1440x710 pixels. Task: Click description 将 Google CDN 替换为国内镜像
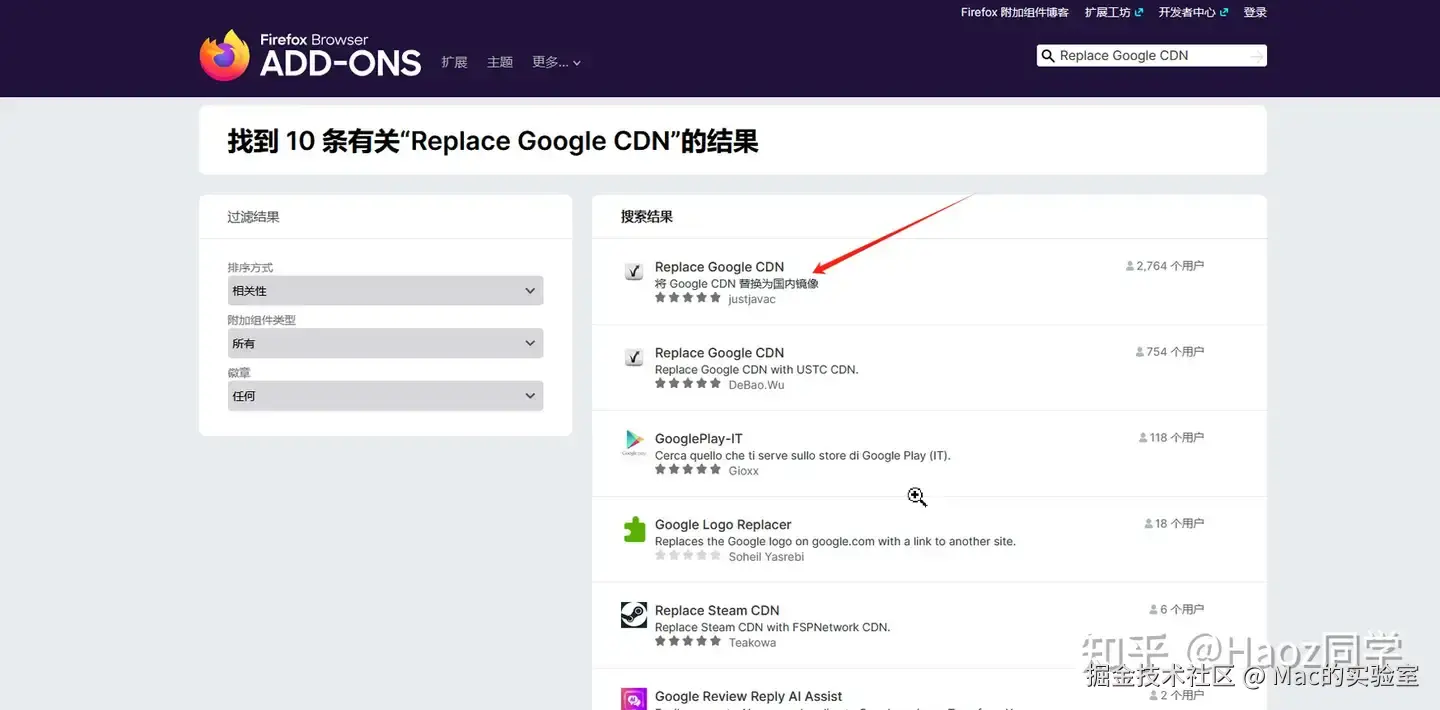pos(737,284)
